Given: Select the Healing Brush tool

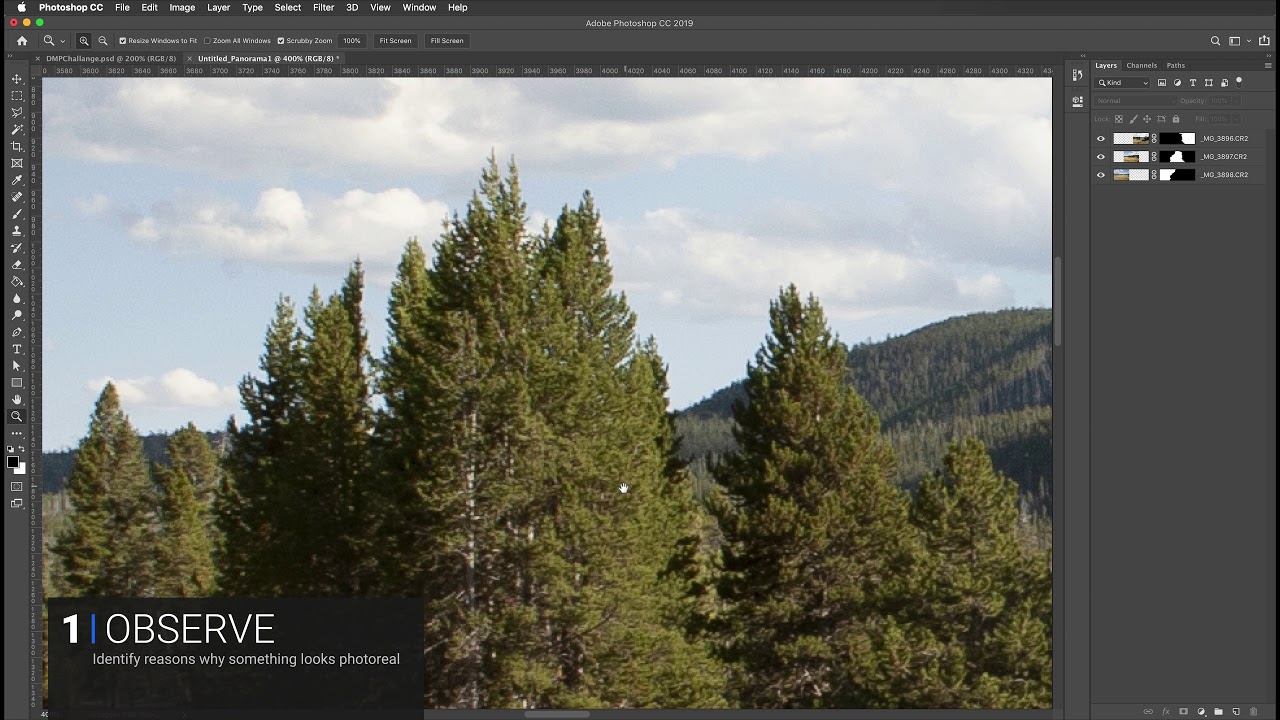Looking at the screenshot, I should 17,197.
